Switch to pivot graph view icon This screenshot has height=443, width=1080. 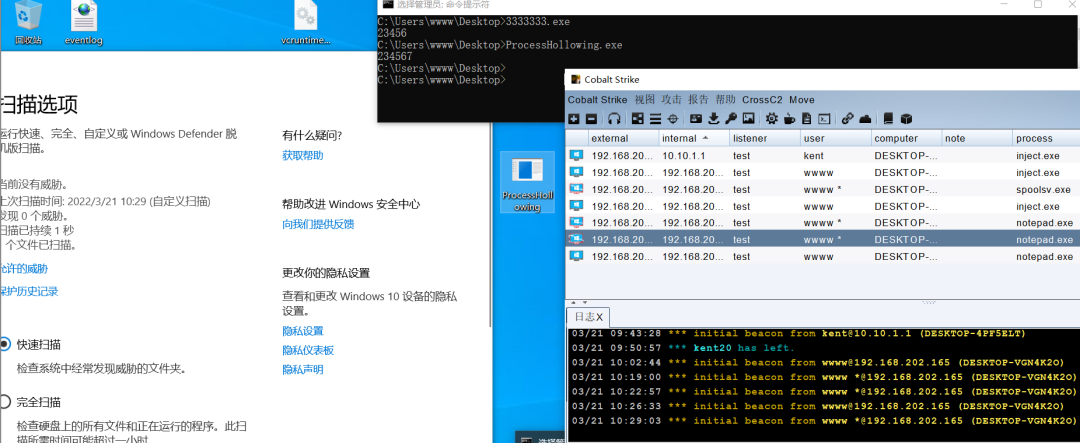(x=638, y=119)
